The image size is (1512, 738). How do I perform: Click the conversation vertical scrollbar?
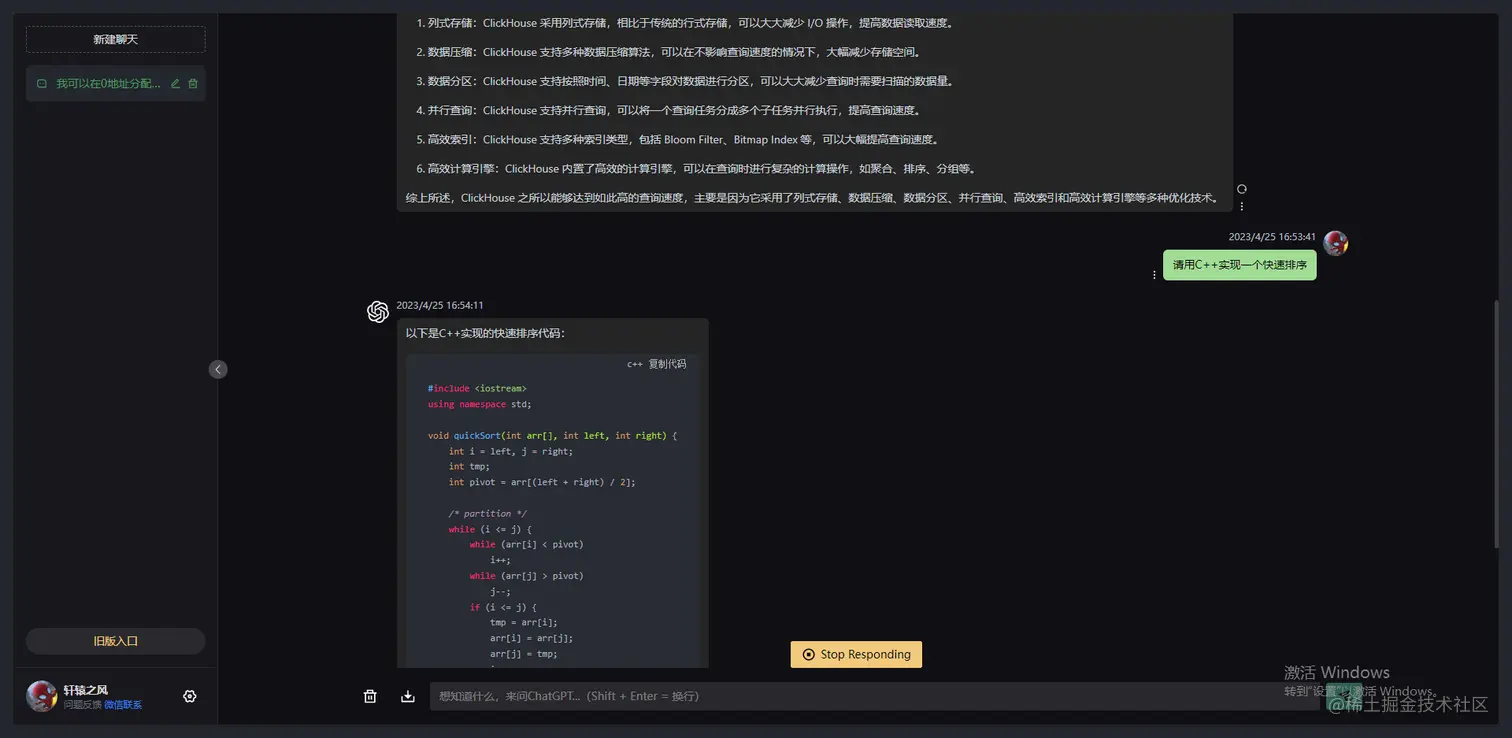click(1497, 423)
